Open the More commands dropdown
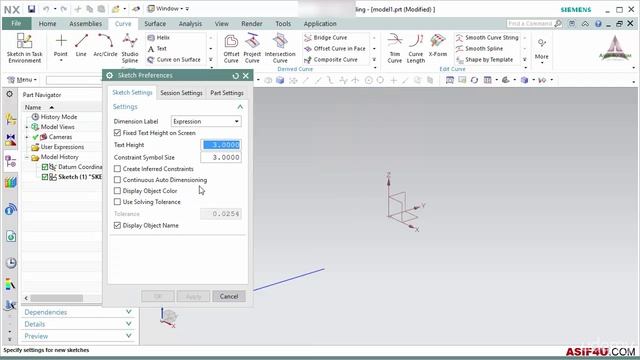The image size is (640, 360). coord(542,50)
